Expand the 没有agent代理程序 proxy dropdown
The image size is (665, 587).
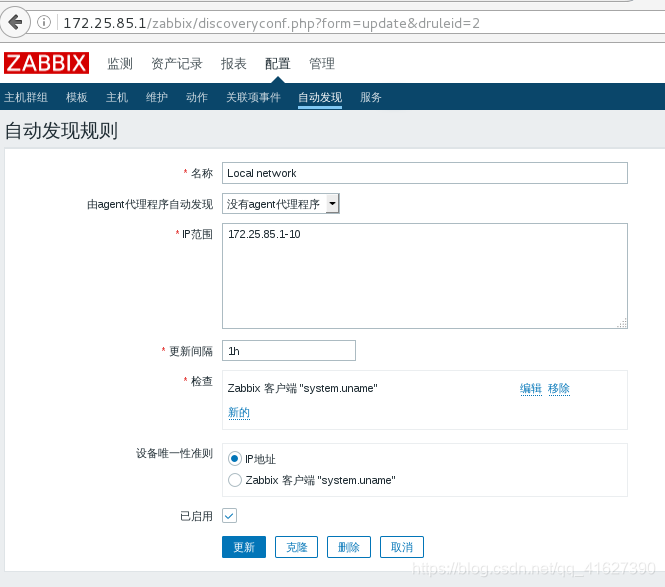pos(280,204)
